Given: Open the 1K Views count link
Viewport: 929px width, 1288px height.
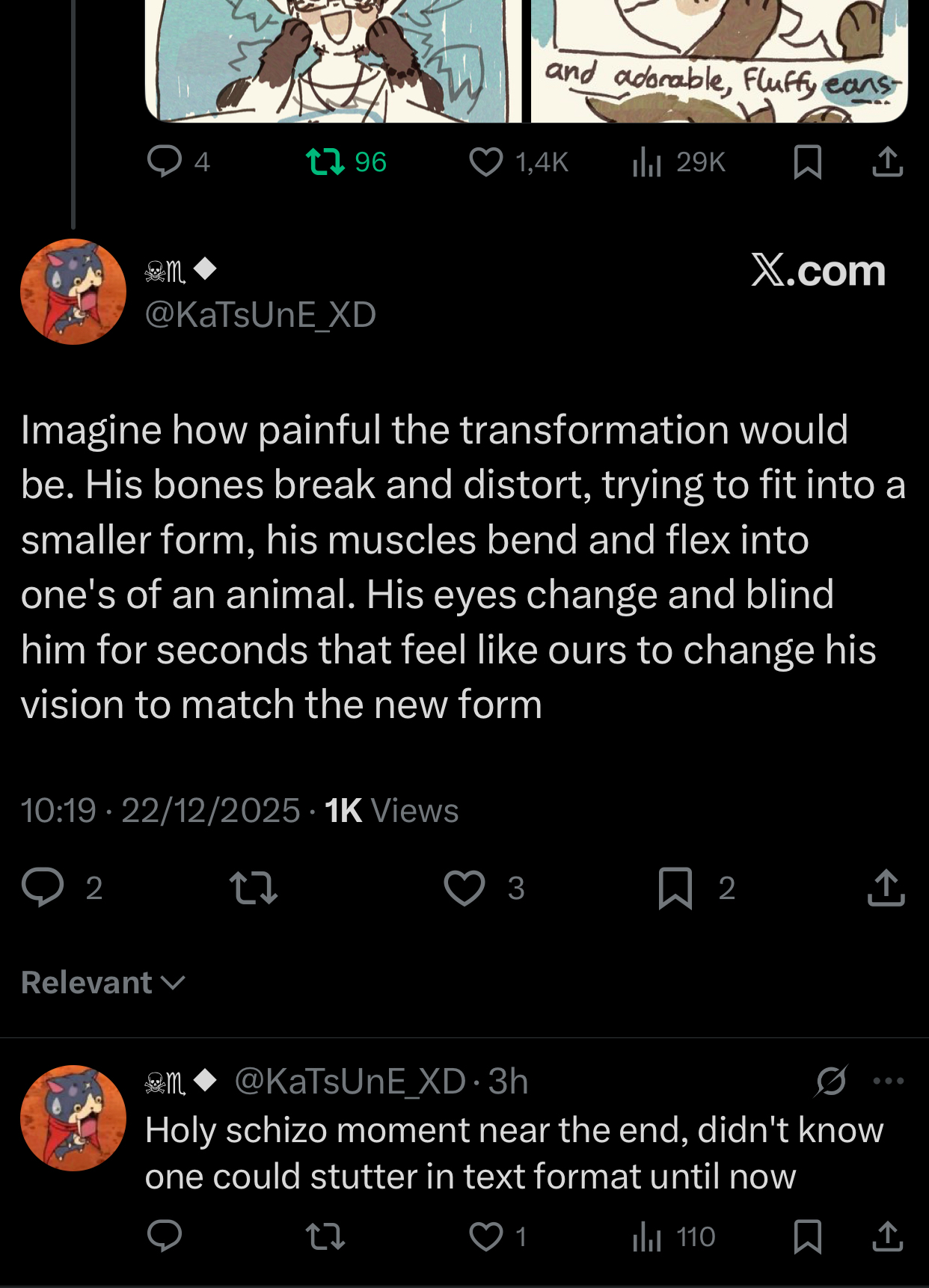Looking at the screenshot, I should [x=391, y=811].
